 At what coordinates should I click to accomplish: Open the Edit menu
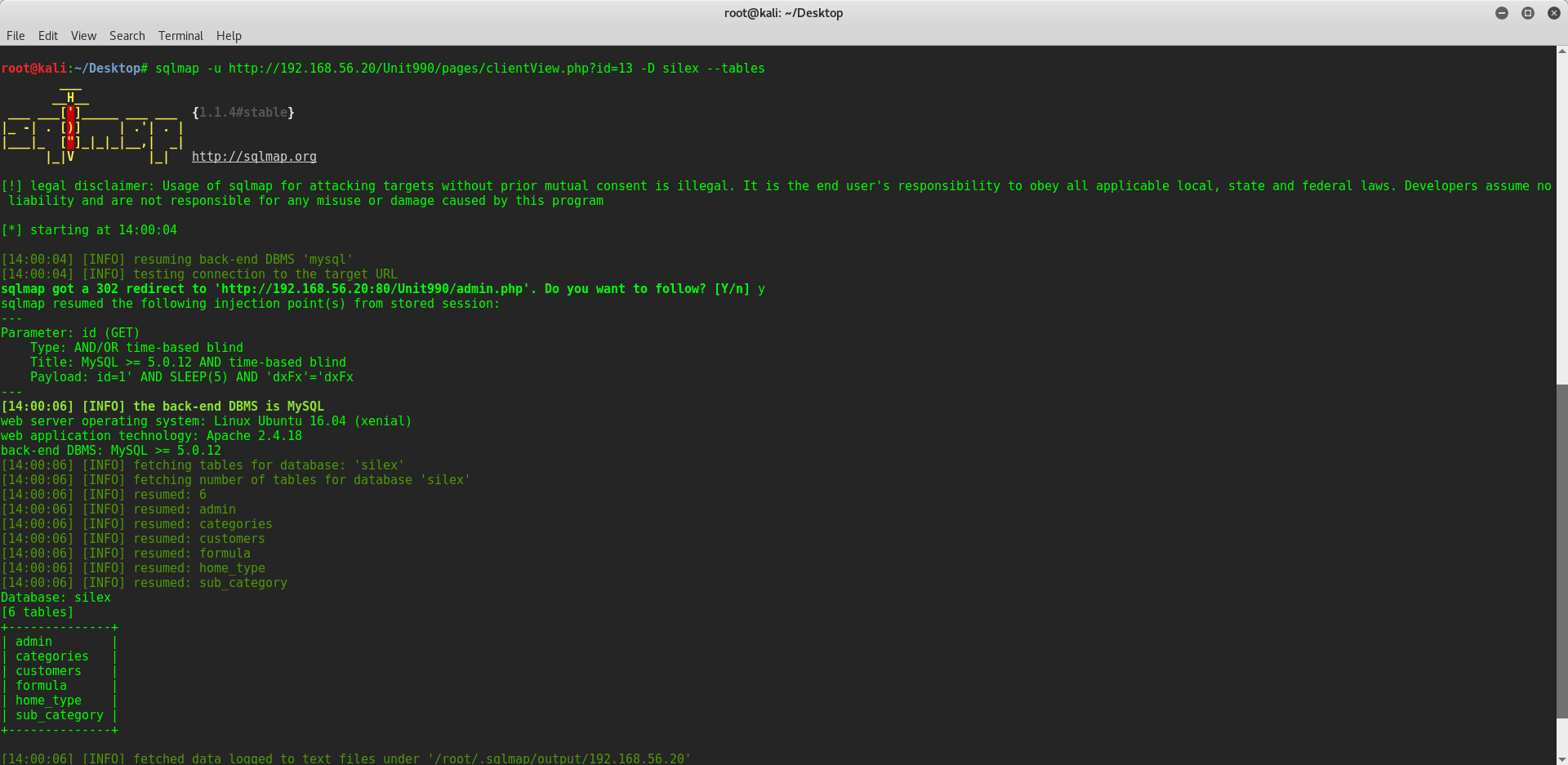(48, 36)
